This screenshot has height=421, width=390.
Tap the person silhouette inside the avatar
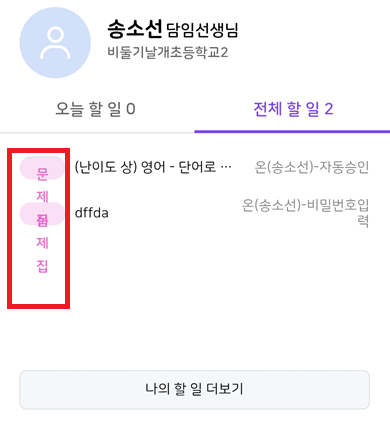pos(55,43)
